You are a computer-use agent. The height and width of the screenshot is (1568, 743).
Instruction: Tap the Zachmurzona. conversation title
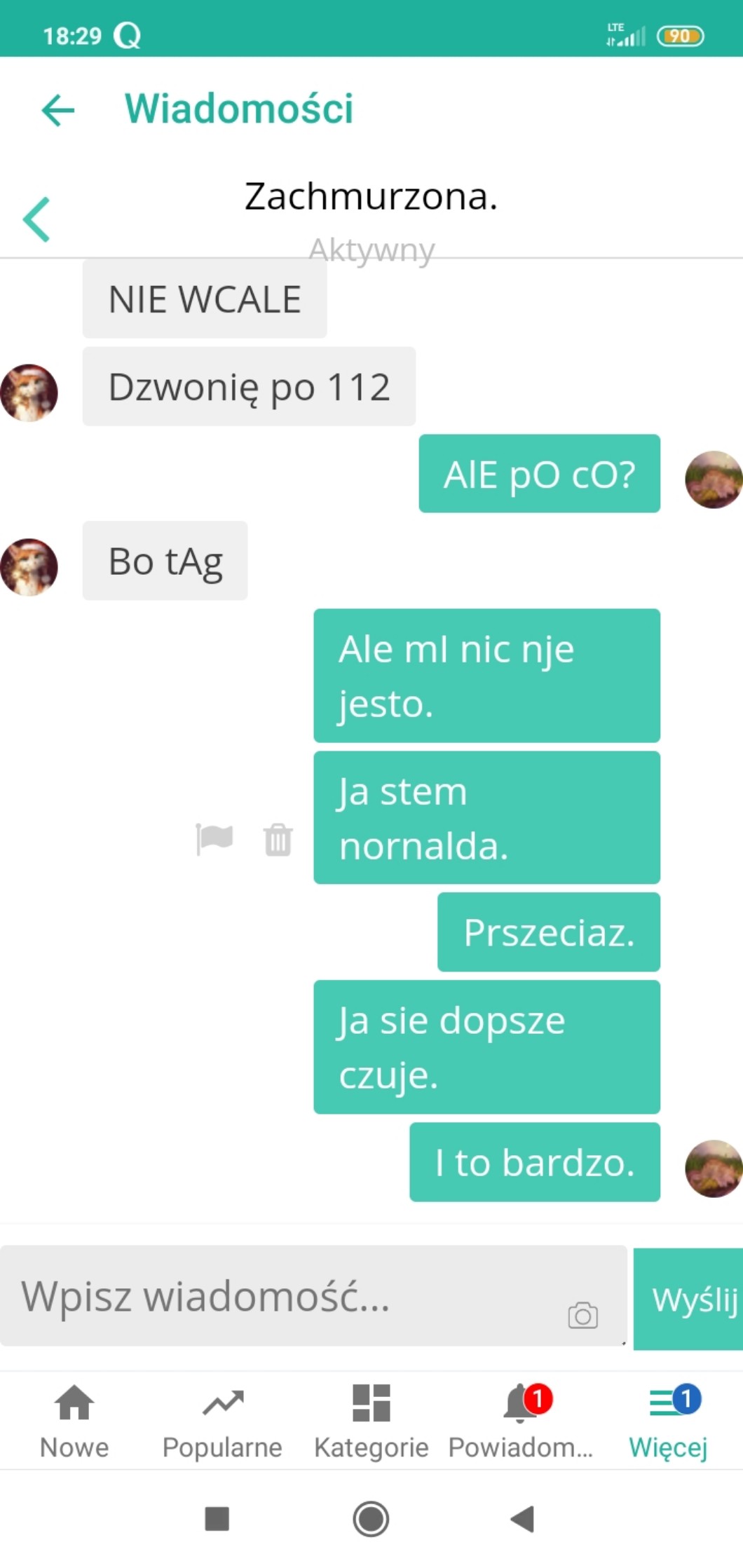click(371, 196)
